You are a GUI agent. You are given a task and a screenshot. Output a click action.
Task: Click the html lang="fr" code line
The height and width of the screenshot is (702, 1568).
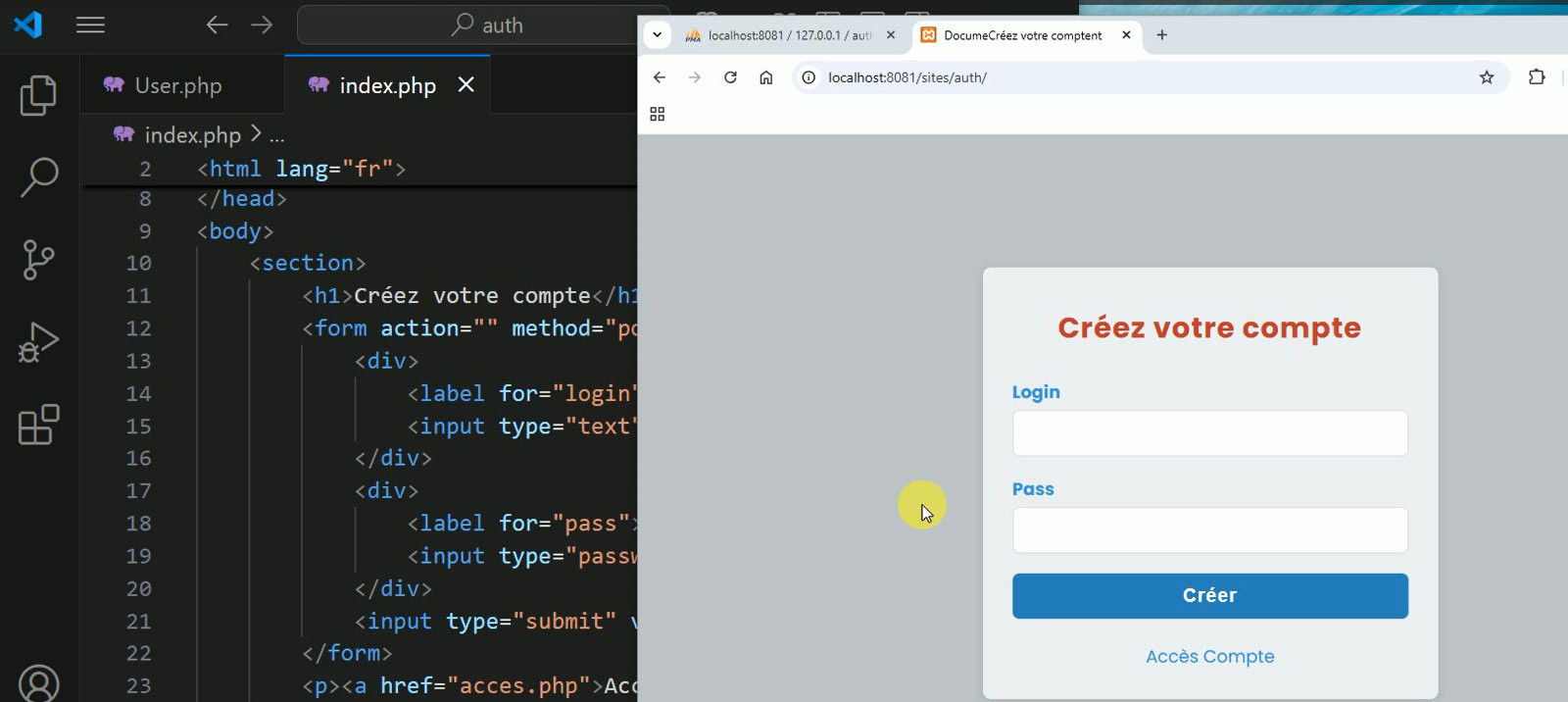pyautogui.click(x=301, y=169)
